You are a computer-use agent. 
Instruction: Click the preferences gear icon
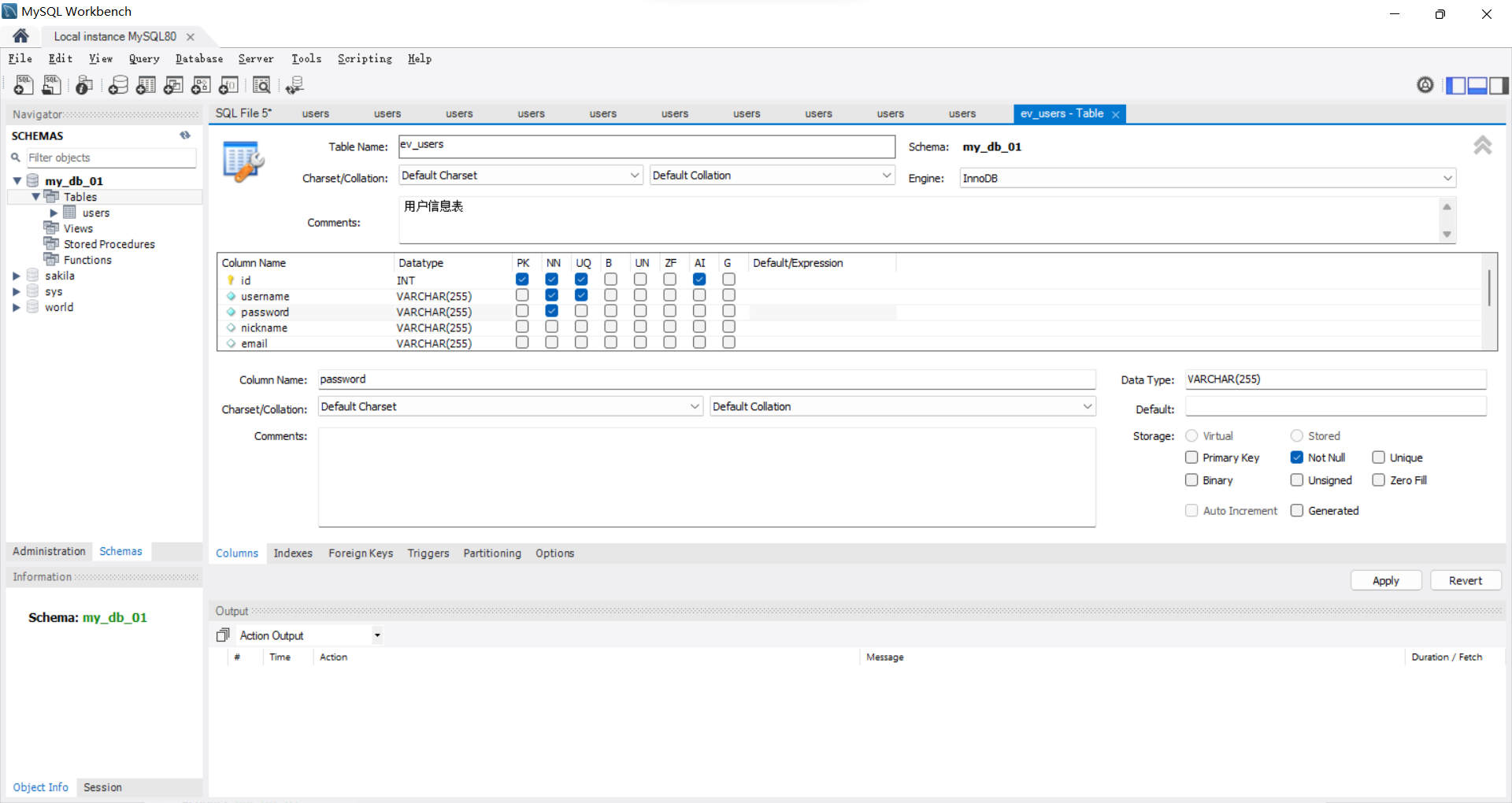(1425, 85)
